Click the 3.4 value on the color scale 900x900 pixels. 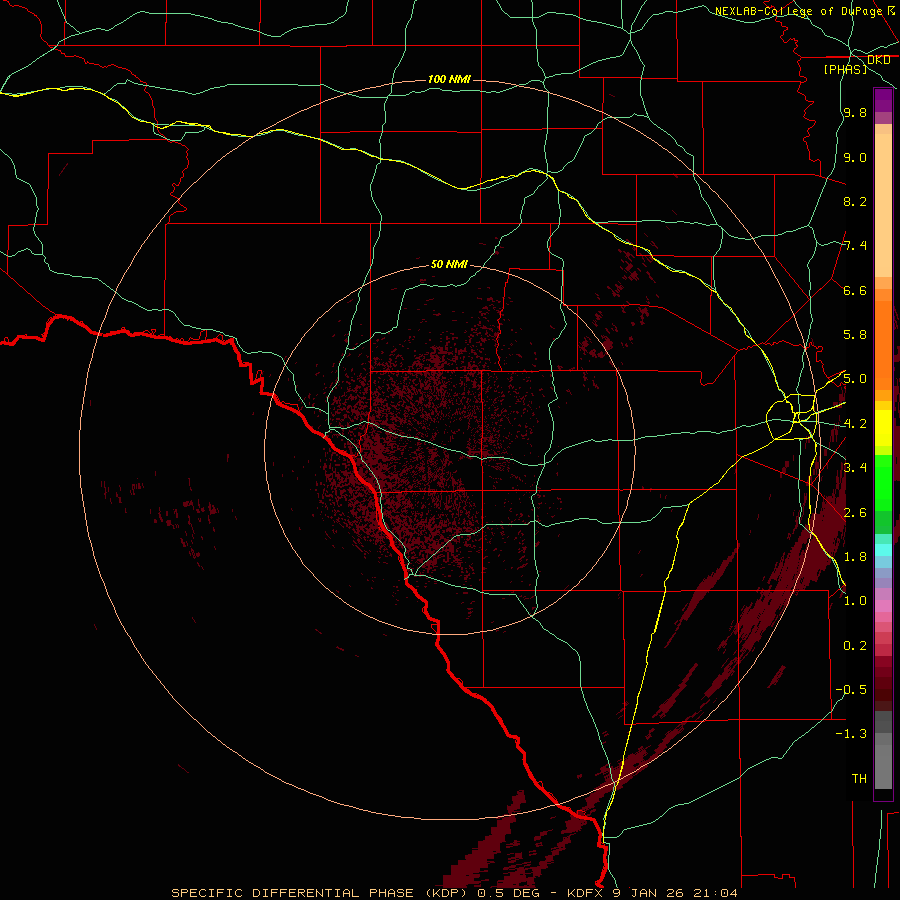pyautogui.click(x=855, y=468)
